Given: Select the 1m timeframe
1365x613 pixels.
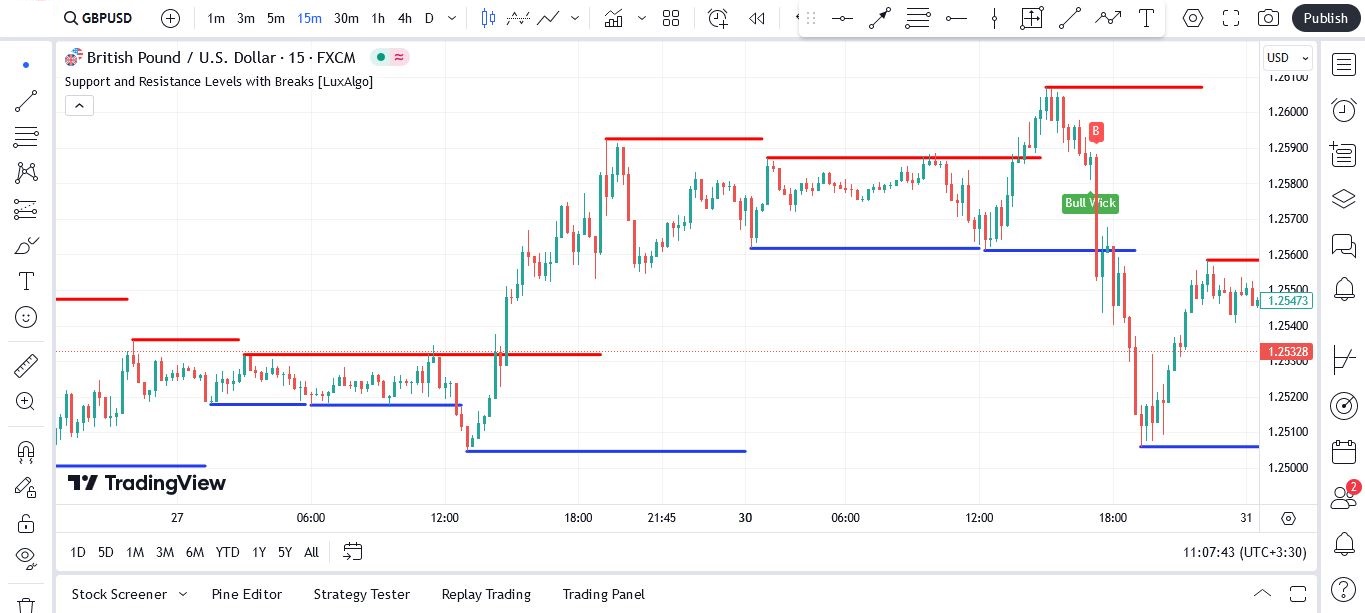Looking at the screenshot, I should click(216, 18).
